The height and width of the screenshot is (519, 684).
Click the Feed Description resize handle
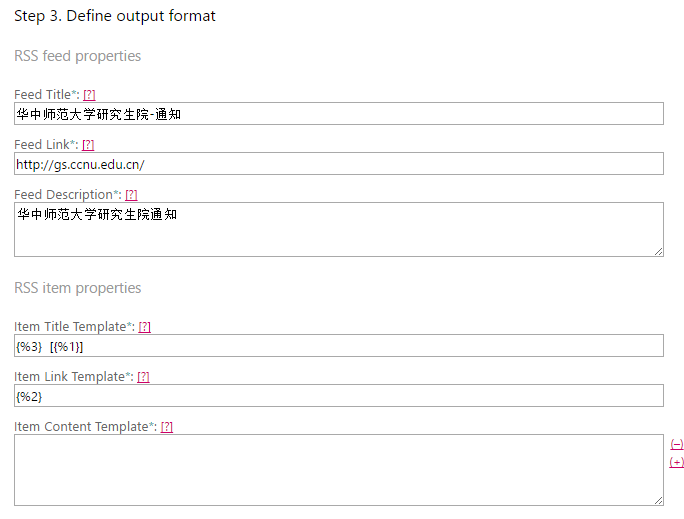(x=659, y=252)
